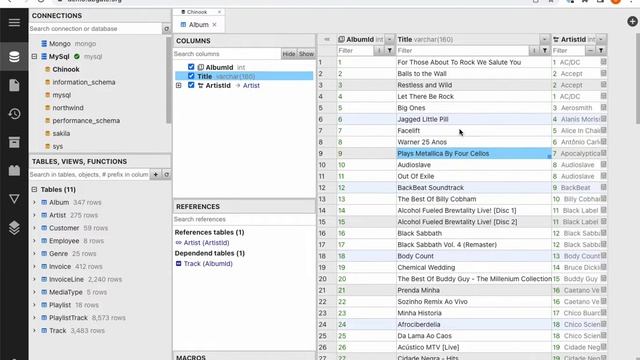Screen dimensions: 640x360
Task: Open AC/DC reference icon in row 1
Action: click(603, 62)
